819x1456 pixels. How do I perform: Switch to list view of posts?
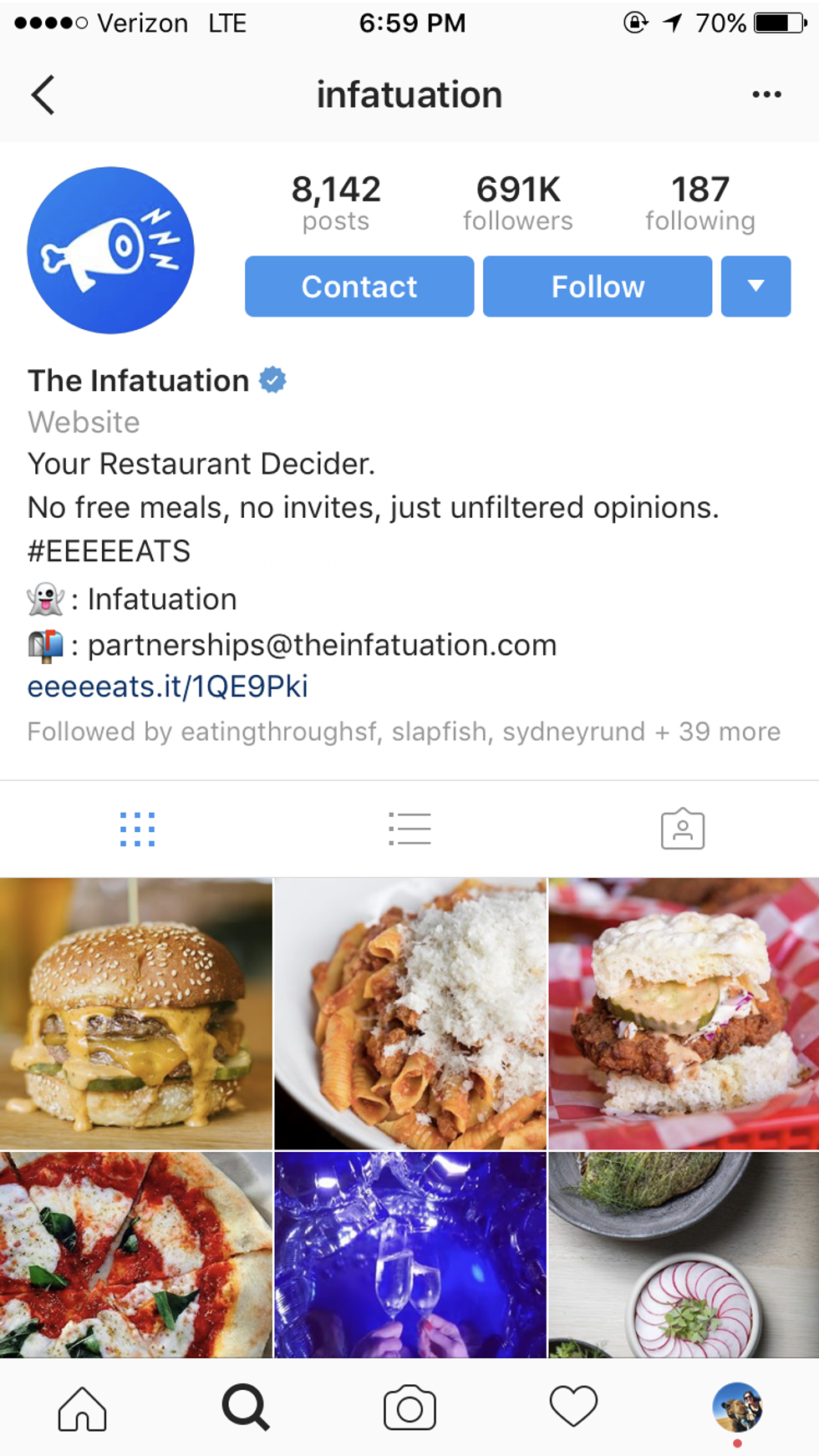pyautogui.click(x=409, y=829)
